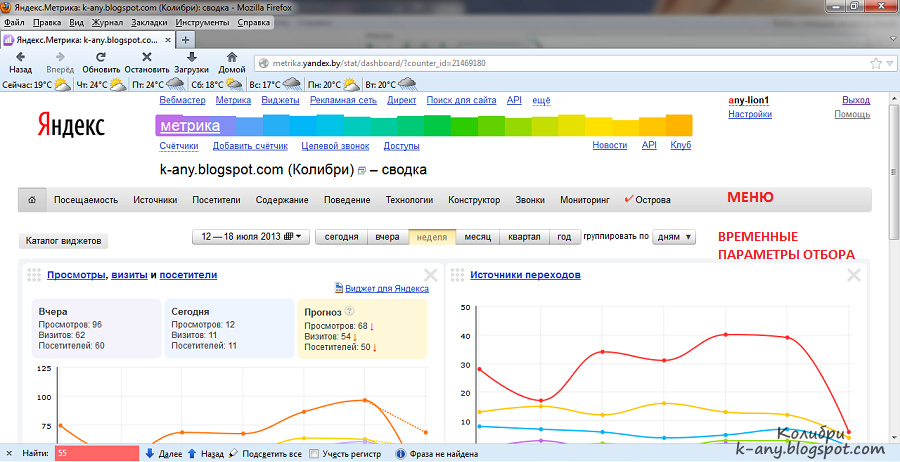Close the Яндекс.Метрика tab
The image size is (900, 462).
(x=168, y=40)
